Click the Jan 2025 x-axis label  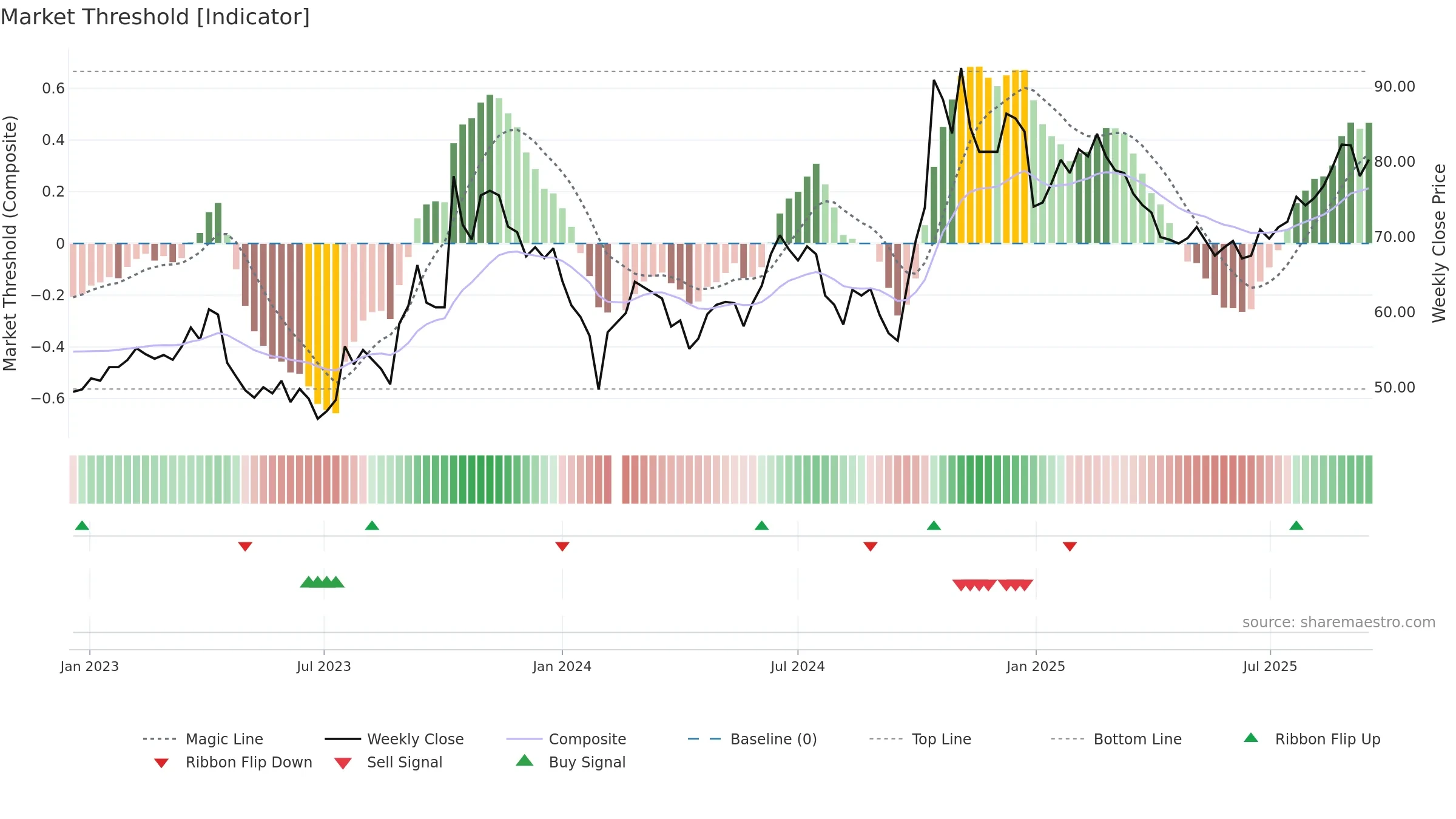point(1036,666)
